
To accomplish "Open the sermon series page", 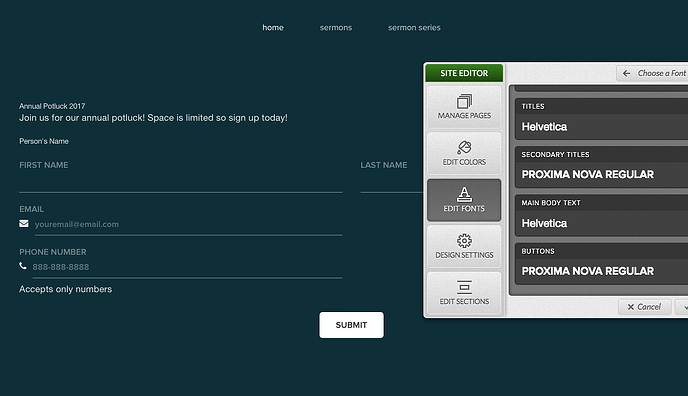I will click(414, 28).
